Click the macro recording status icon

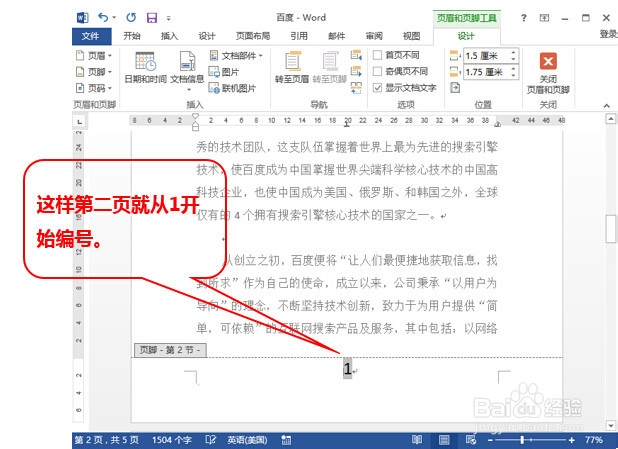pos(286,440)
